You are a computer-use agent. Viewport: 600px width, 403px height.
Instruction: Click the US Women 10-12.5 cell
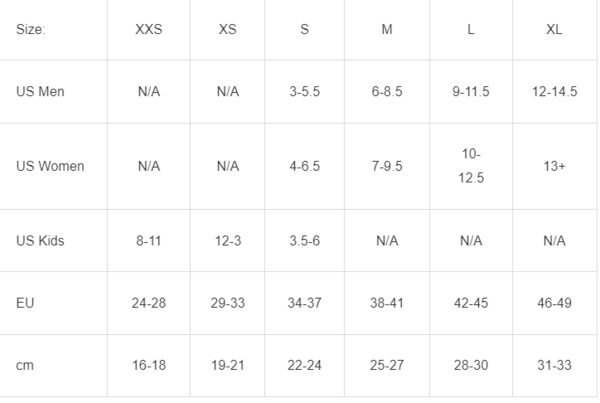[471, 166]
